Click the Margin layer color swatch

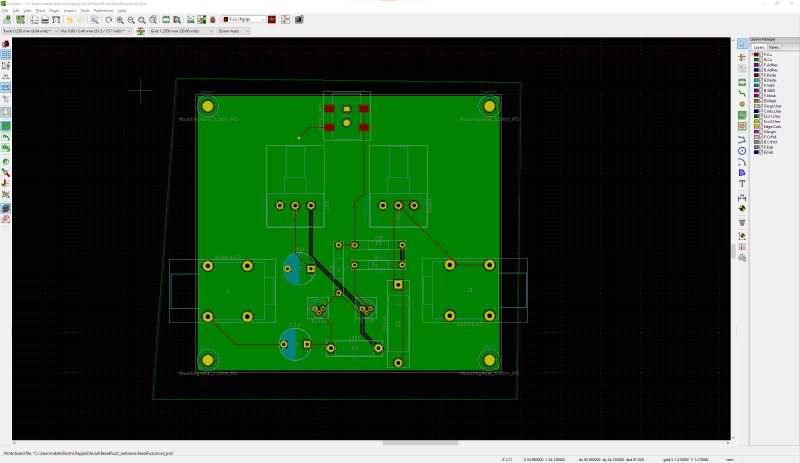(x=756, y=132)
